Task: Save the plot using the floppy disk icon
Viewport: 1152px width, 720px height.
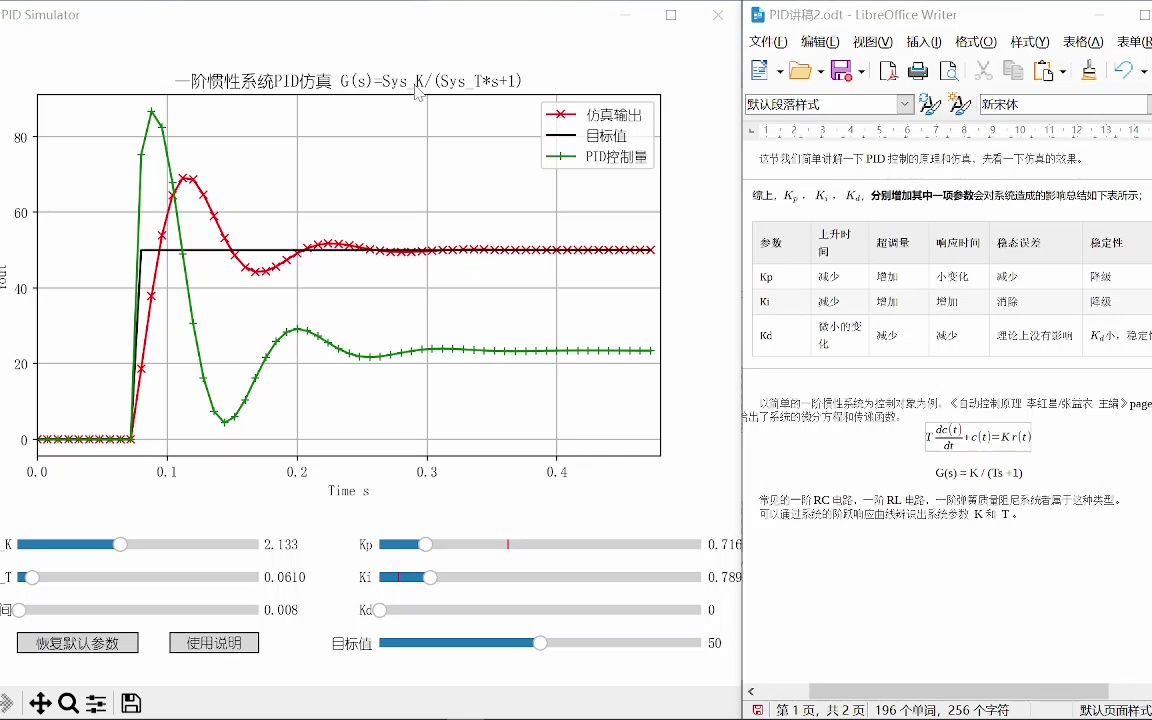Action: click(131, 703)
